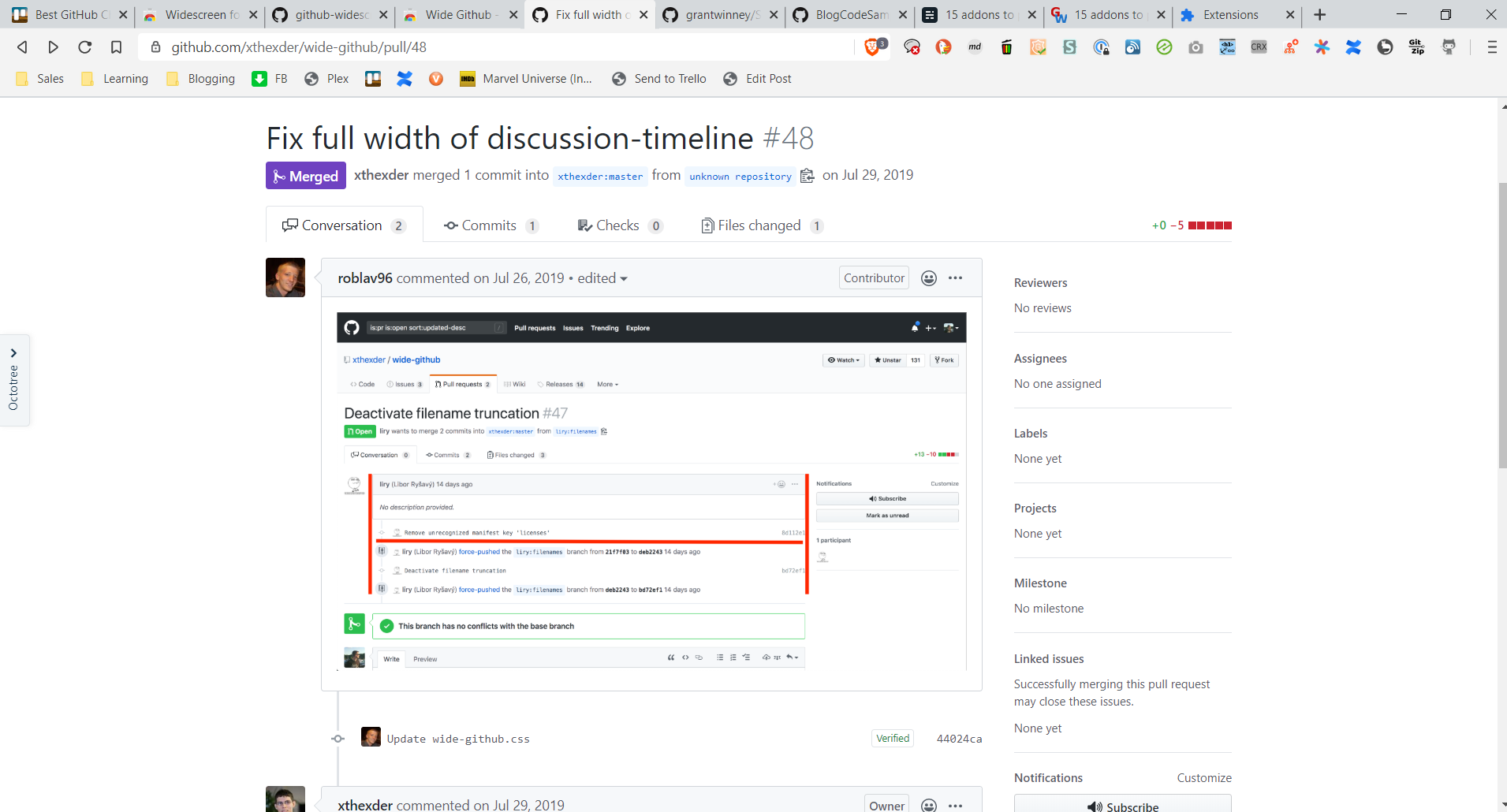The image size is (1507, 812).
Task: Open the Learning bookmarks folder
Action: [115, 79]
